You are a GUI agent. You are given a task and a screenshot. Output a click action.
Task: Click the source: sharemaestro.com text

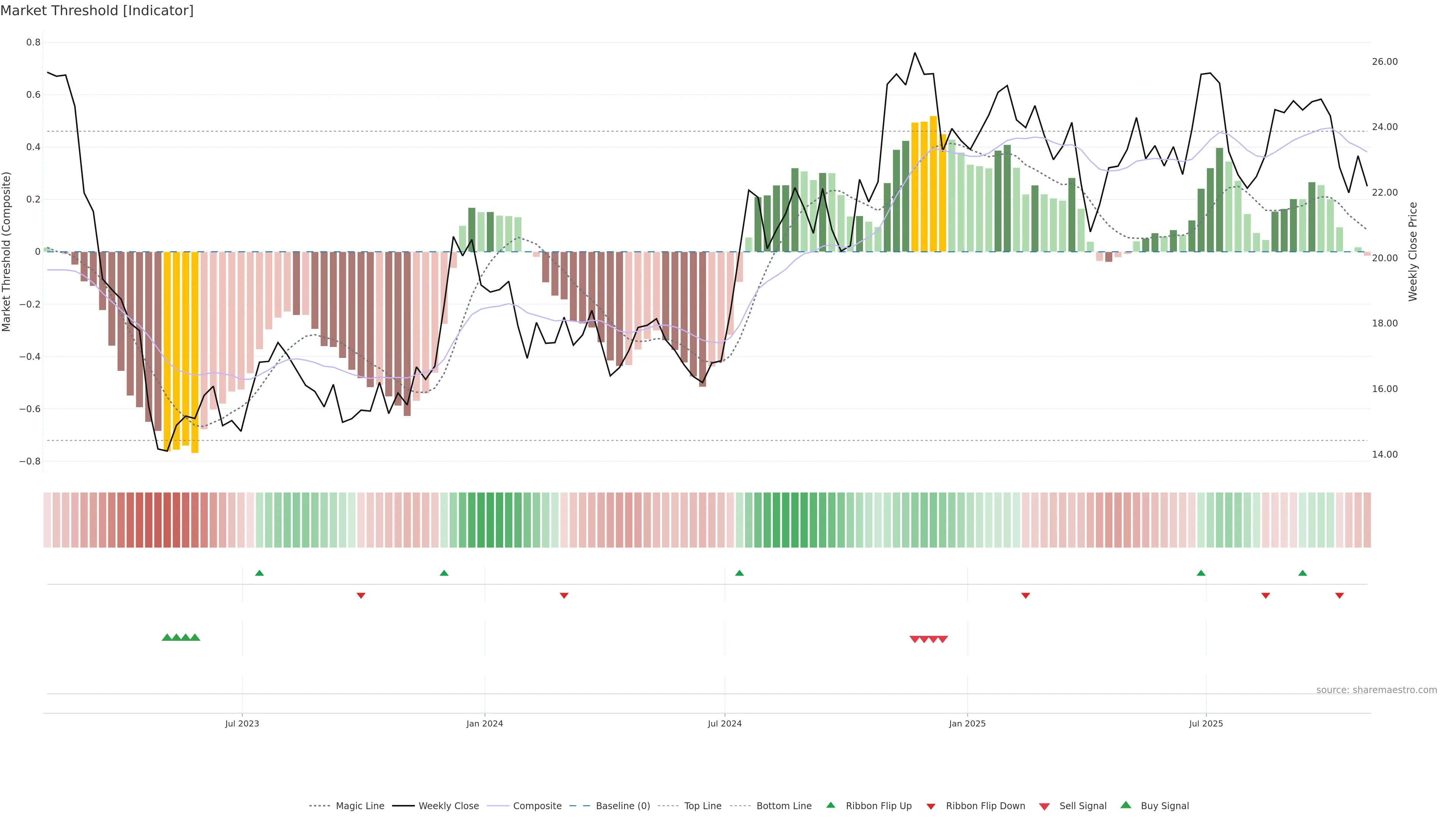[x=1376, y=690]
